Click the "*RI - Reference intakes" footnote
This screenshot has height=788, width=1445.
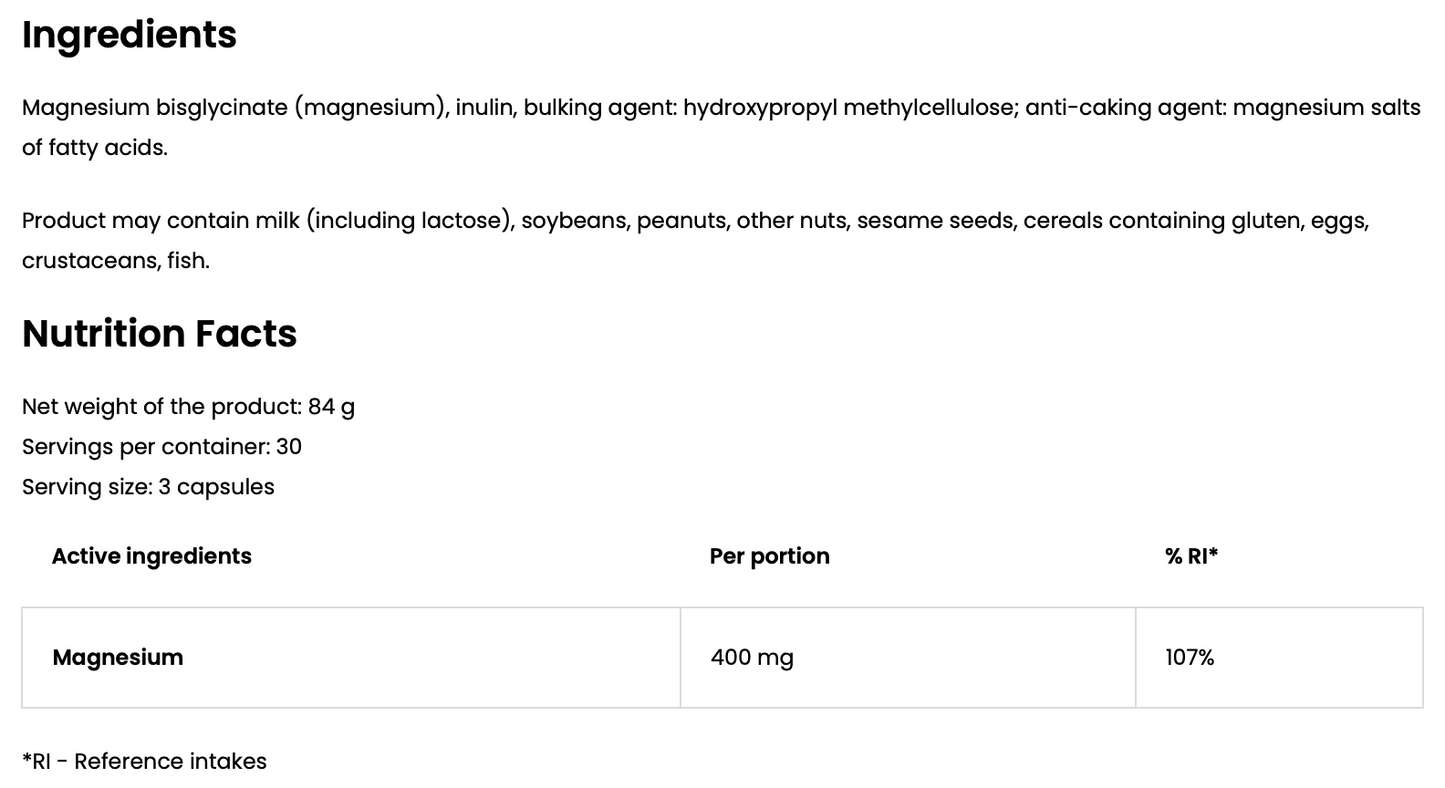pos(144,762)
